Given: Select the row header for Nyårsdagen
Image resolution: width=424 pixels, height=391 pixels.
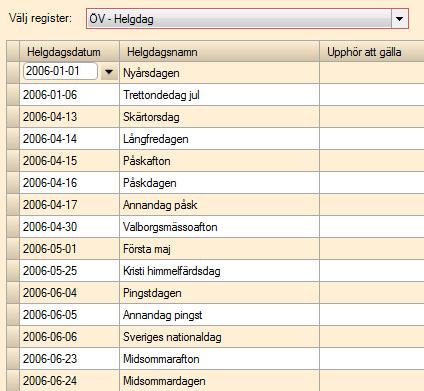Looking at the screenshot, I should pyautogui.click(x=13, y=73).
